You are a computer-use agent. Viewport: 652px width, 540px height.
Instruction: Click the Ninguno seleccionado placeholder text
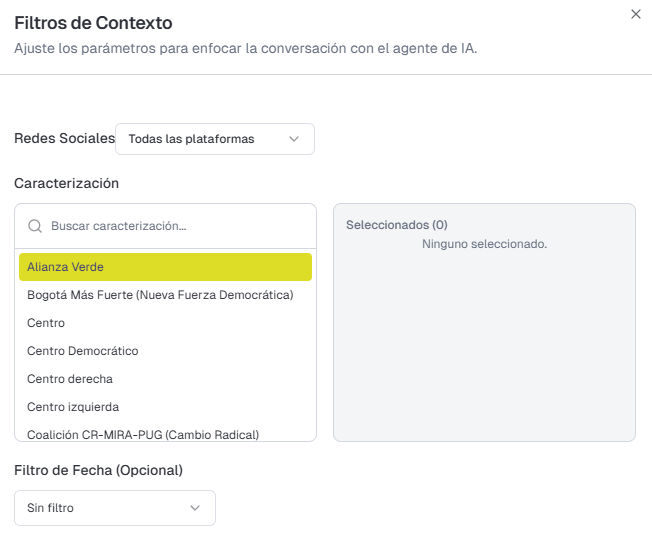tap(484, 244)
